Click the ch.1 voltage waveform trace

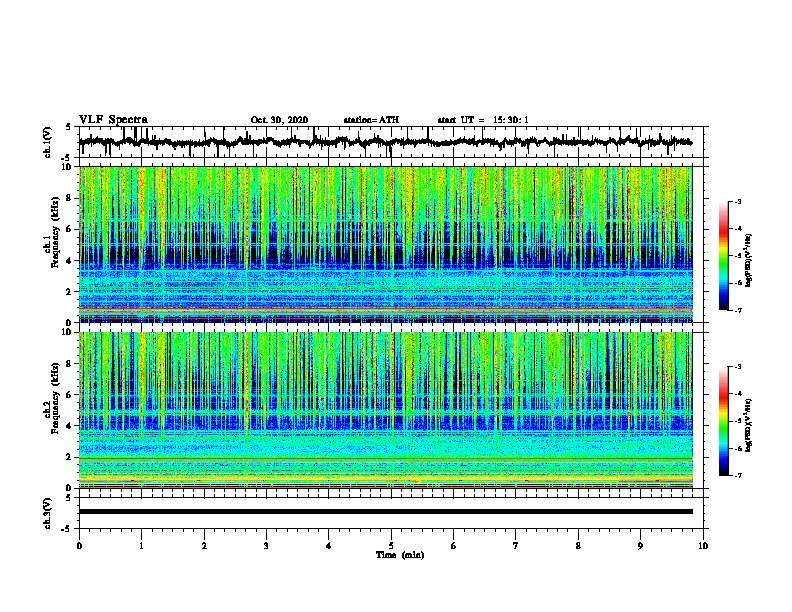pyautogui.click(x=385, y=142)
